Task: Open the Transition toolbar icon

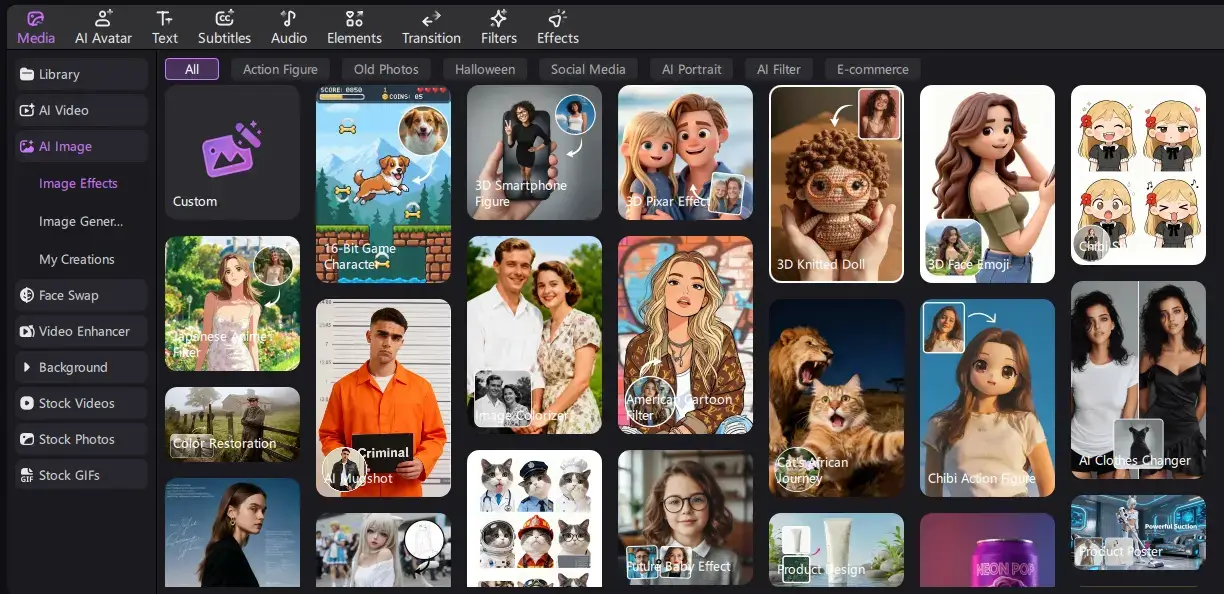Action: point(431,18)
